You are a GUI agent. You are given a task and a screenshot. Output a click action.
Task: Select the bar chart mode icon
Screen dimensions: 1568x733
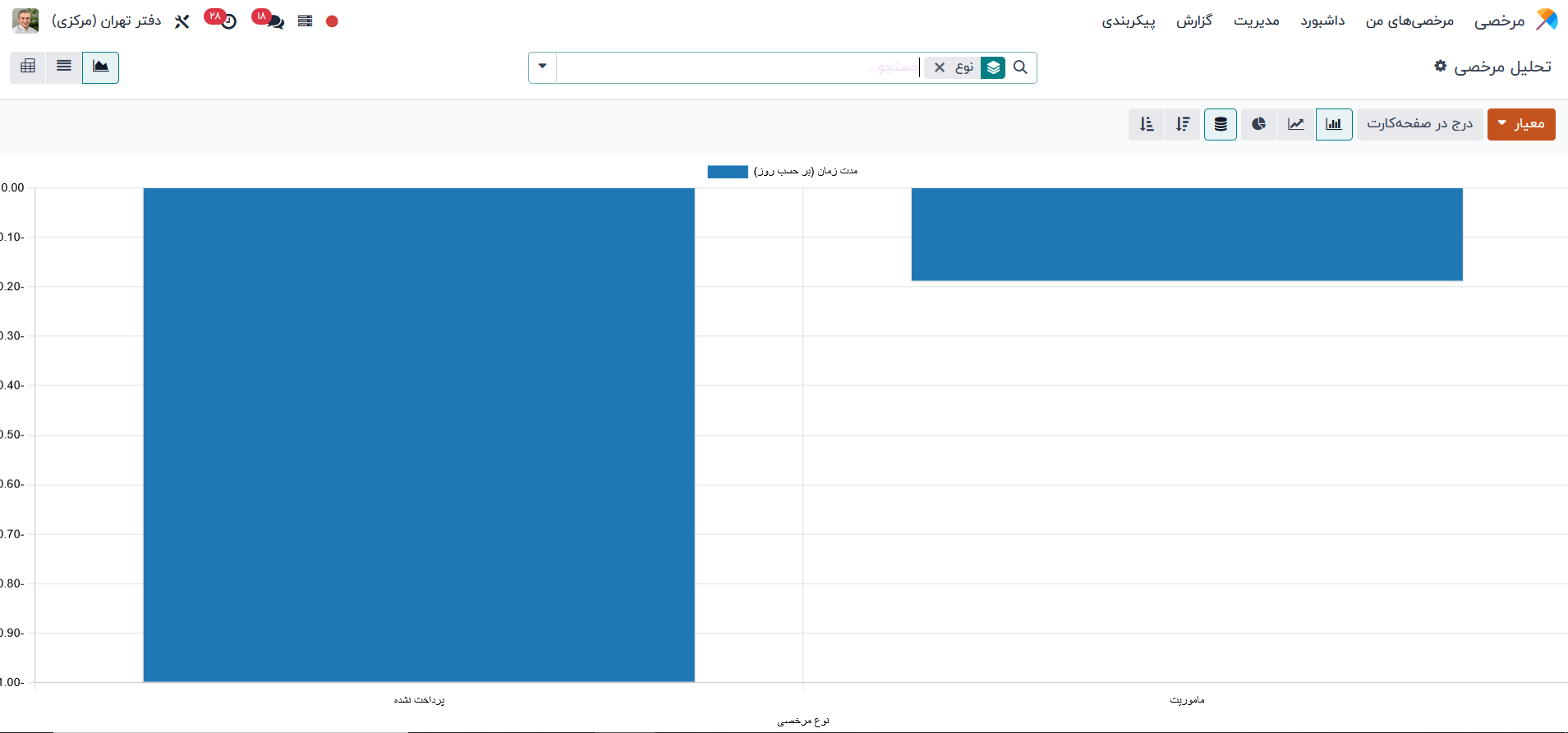click(1333, 124)
